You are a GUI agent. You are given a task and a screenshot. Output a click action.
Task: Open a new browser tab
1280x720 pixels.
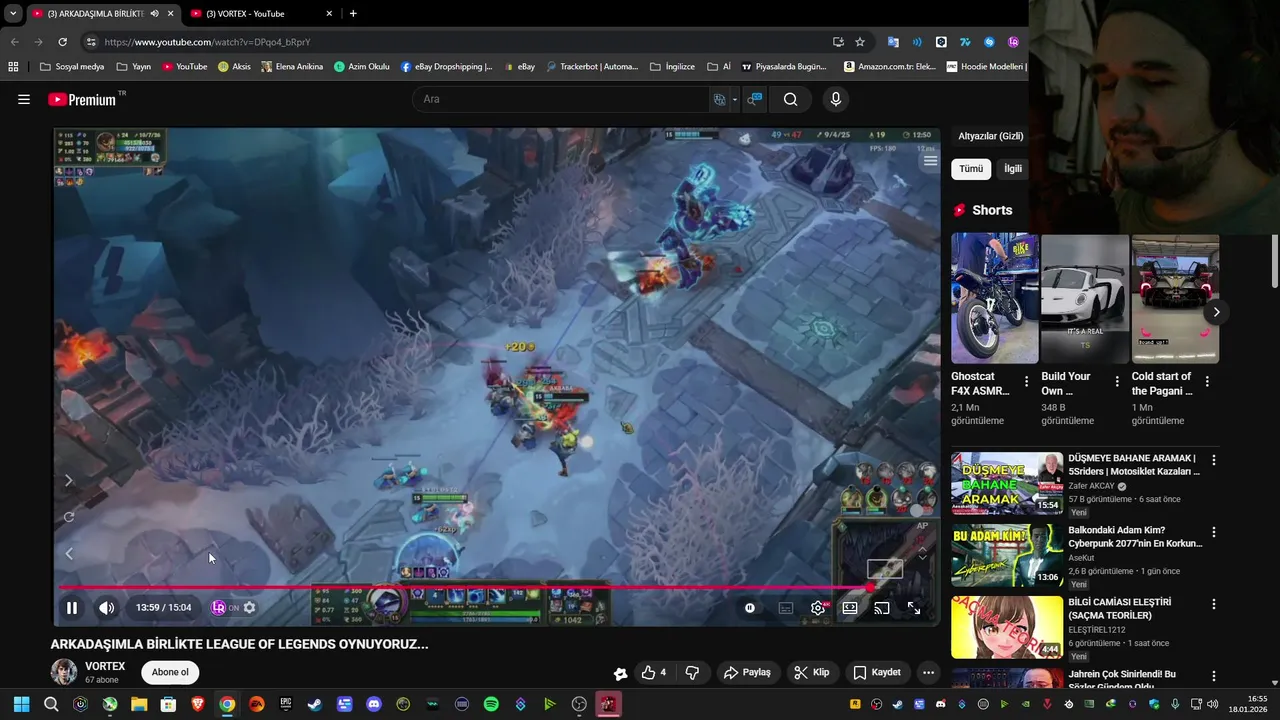(353, 13)
